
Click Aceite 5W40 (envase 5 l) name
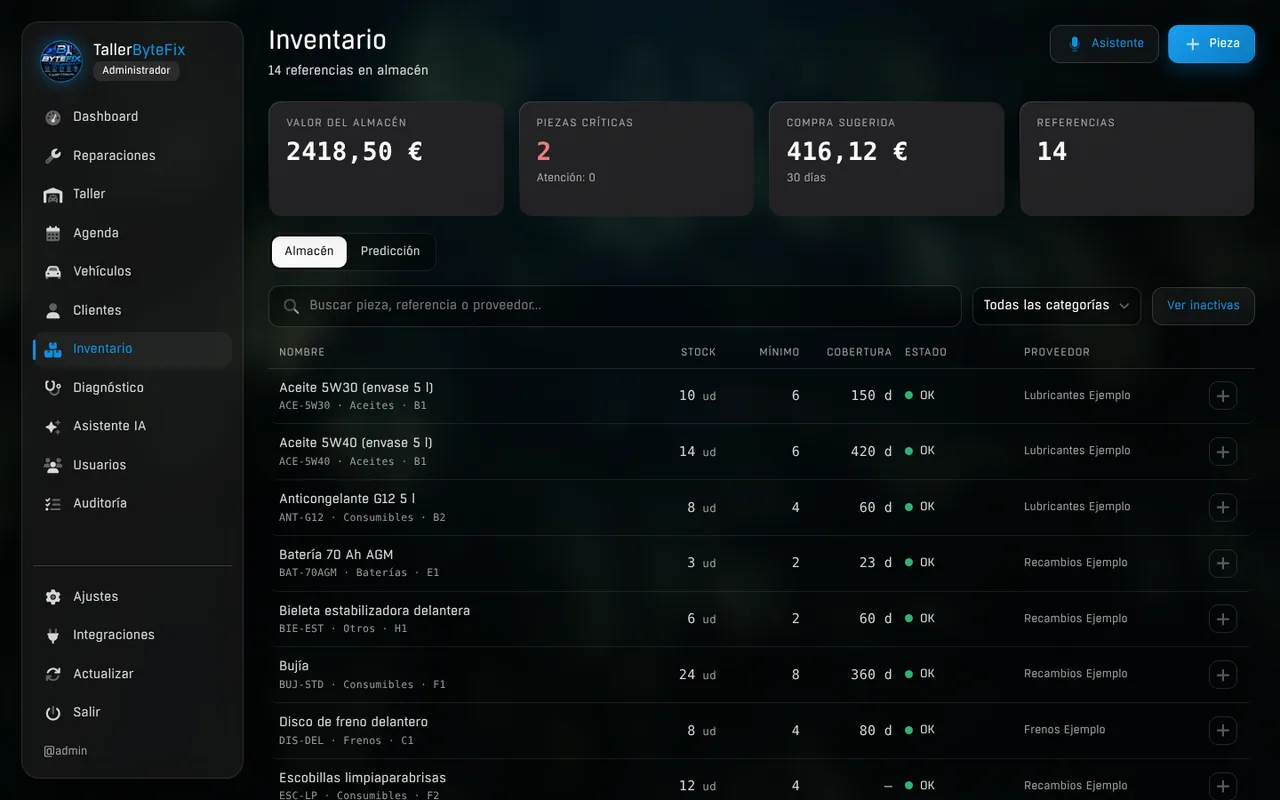coord(356,443)
